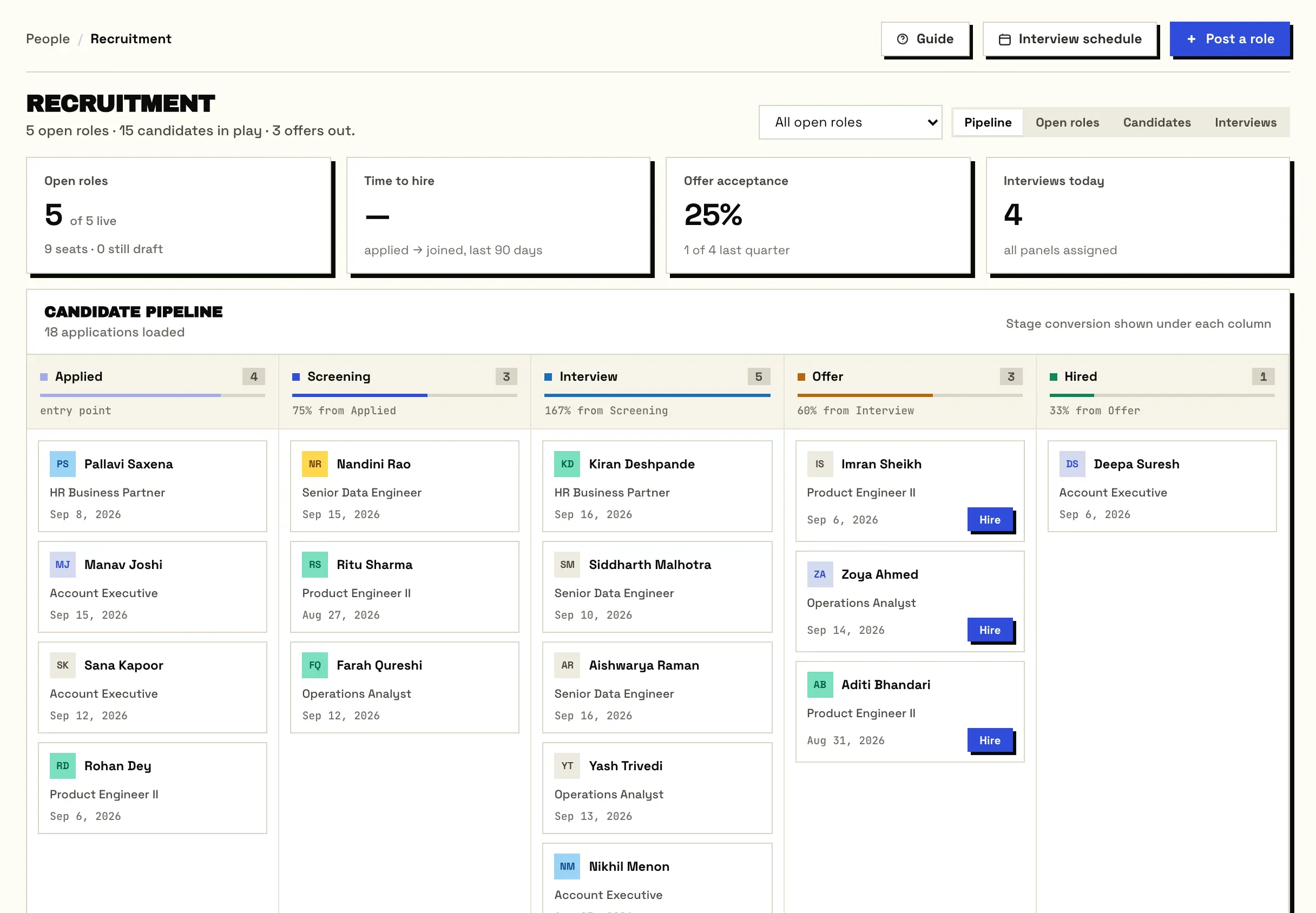Click '75% from Applied' text
The image size is (1316, 913).
coord(344,410)
